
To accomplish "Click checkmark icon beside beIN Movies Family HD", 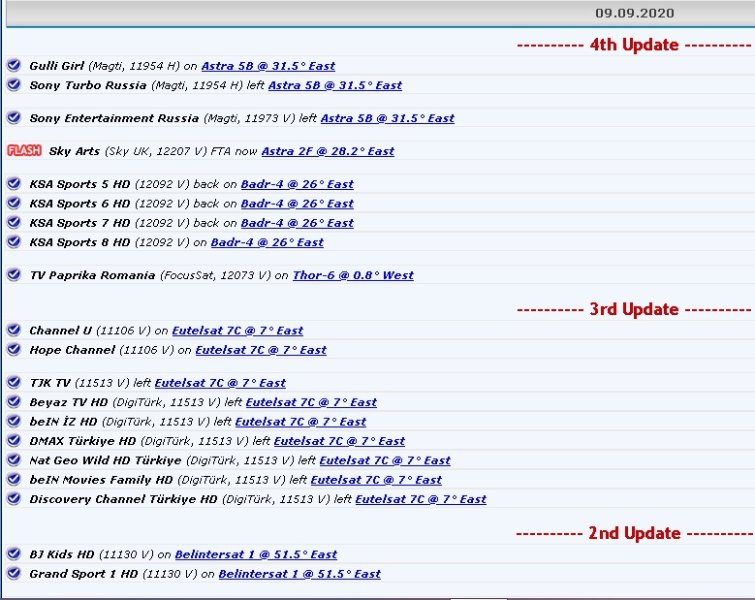I will click(x=14, y=479).
